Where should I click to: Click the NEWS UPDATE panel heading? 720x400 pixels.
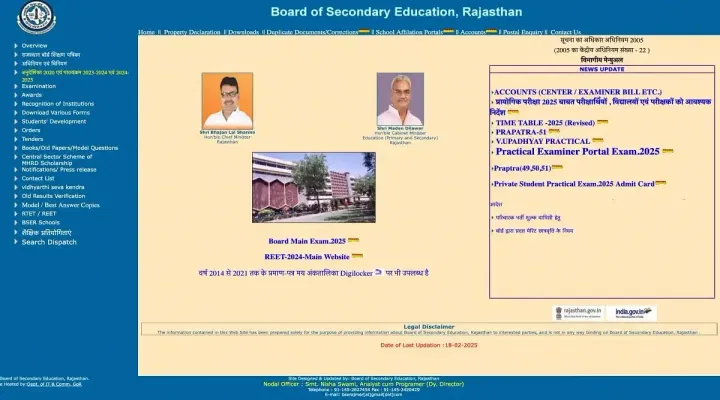tap(602, 69)
